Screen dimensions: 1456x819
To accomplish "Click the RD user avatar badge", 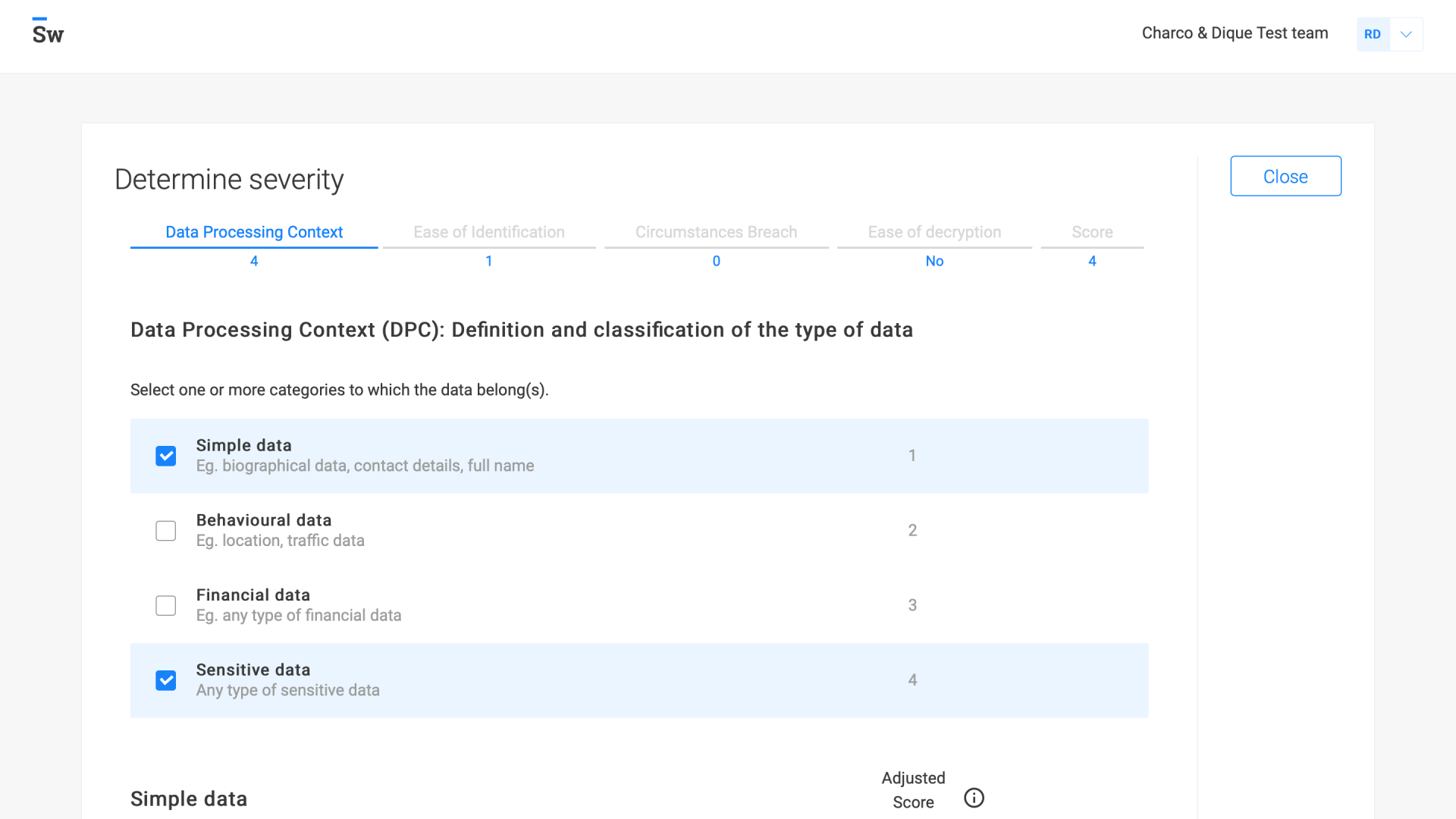I will pyautogui.click(x=1373, y=34).
